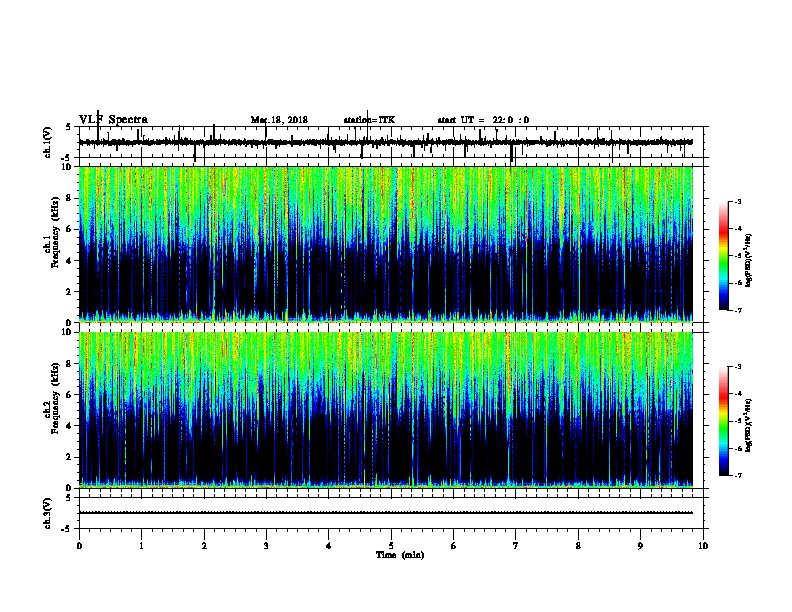792x612 pixels.
Task: Click the "station=ITK" header label
Action: [369, 120]
